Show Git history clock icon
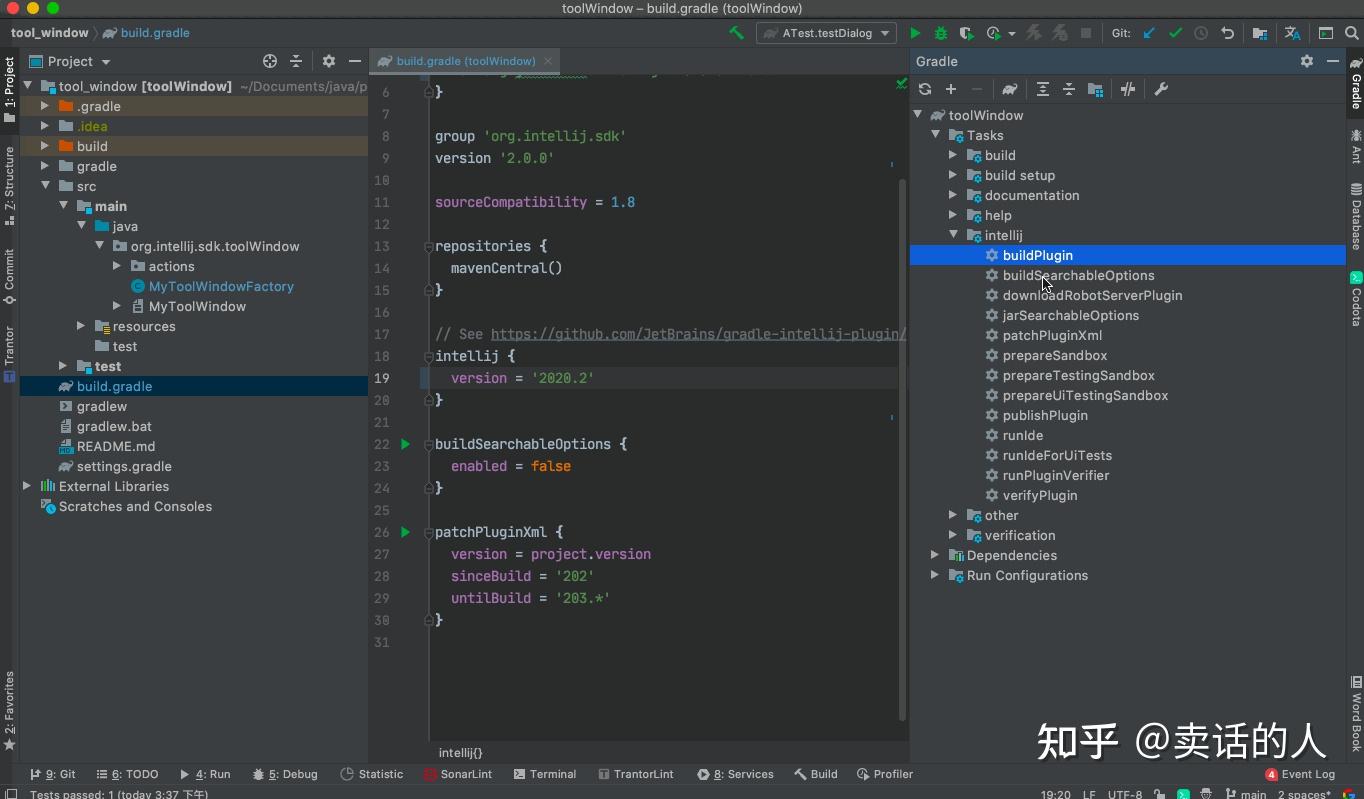 pos(1201,33)
